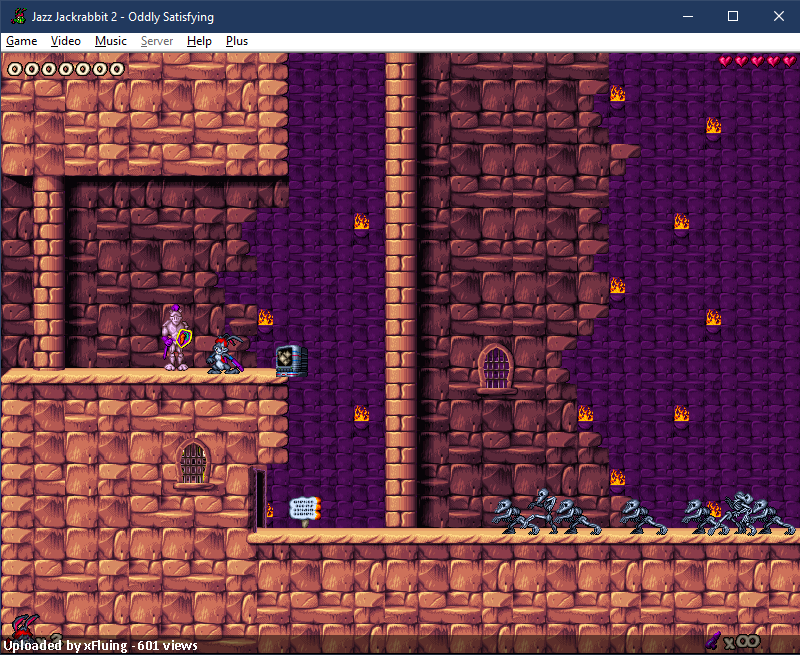Open the Help menu
The width and height of the screenshot is (800, 655).
click(199, 41)
